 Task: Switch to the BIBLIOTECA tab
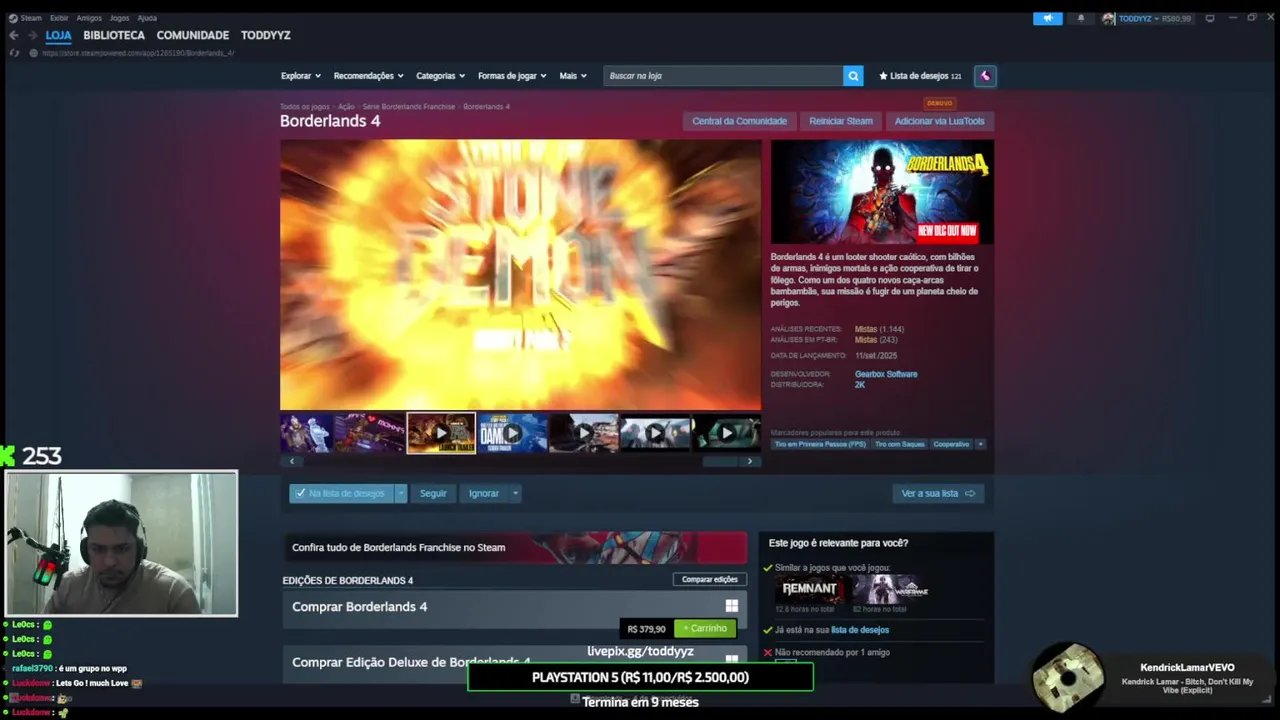pyautogui.click(x=114, y=35)
